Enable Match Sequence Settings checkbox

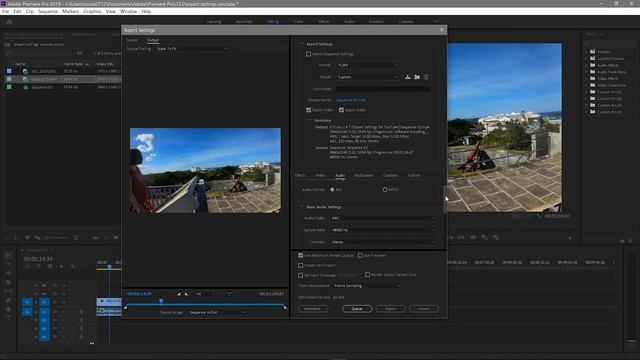point(309,54)
